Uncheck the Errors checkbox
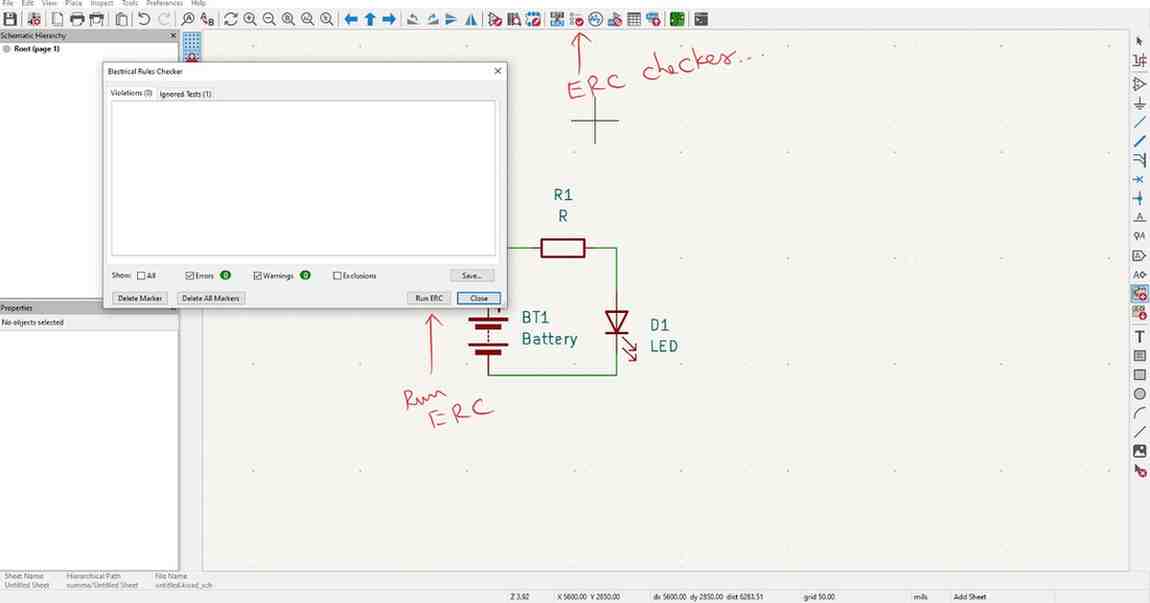 click(189, 276)
